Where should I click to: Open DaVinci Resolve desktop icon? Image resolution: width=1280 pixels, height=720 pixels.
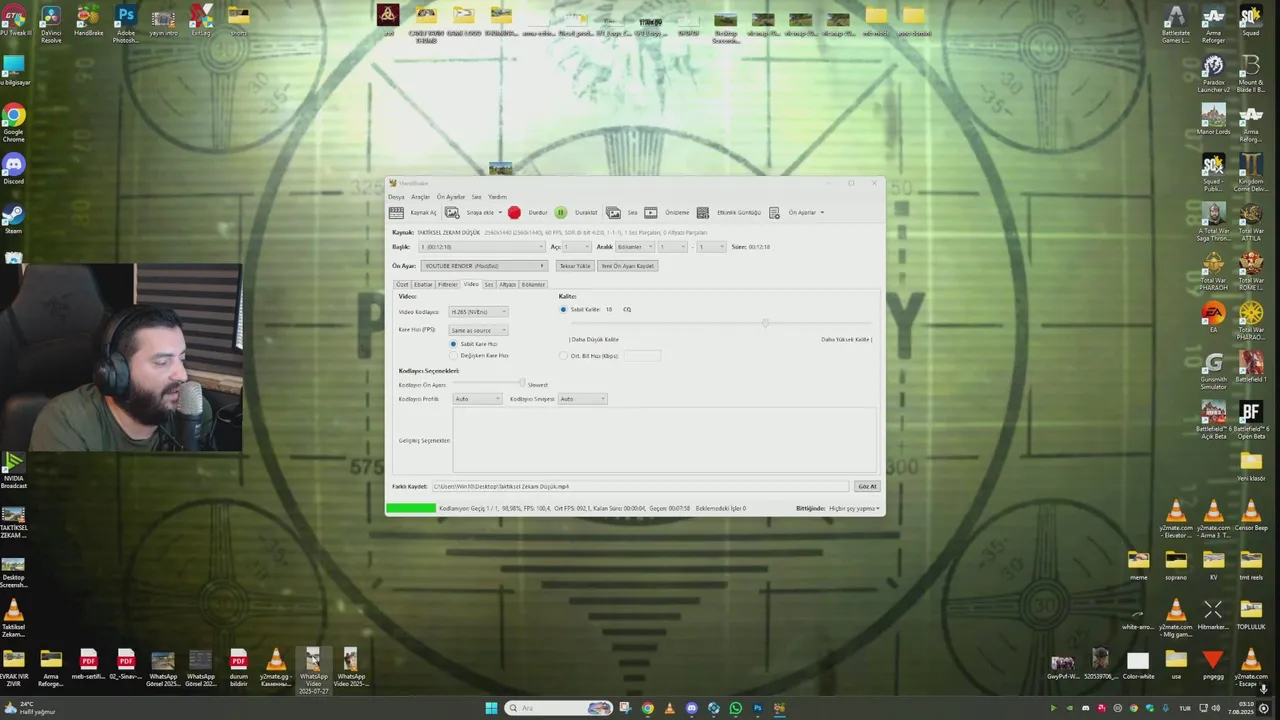click(x=51, y=22)
